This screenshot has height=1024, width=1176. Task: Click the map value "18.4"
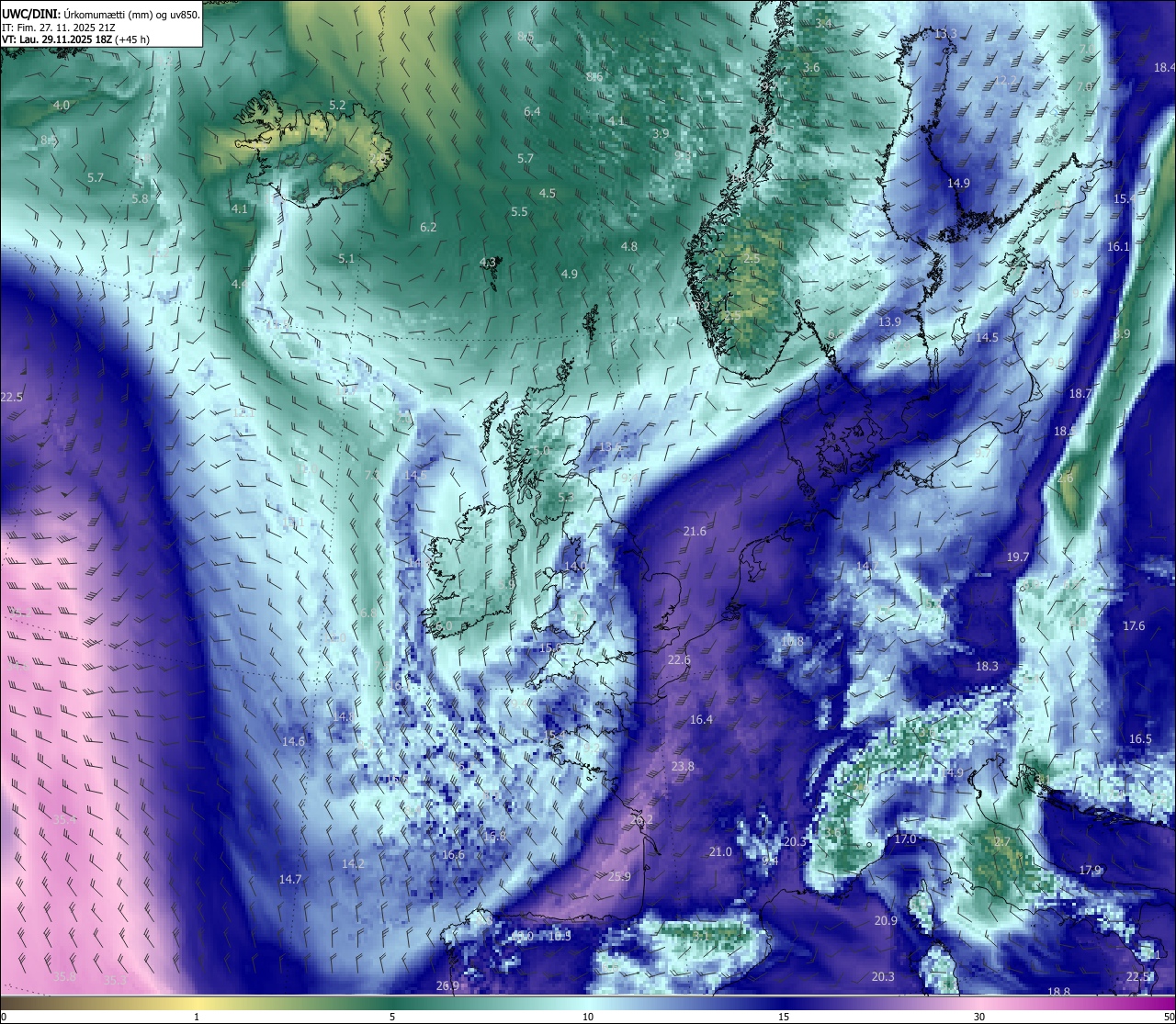pyautogui.click(x=1165, y=68)
